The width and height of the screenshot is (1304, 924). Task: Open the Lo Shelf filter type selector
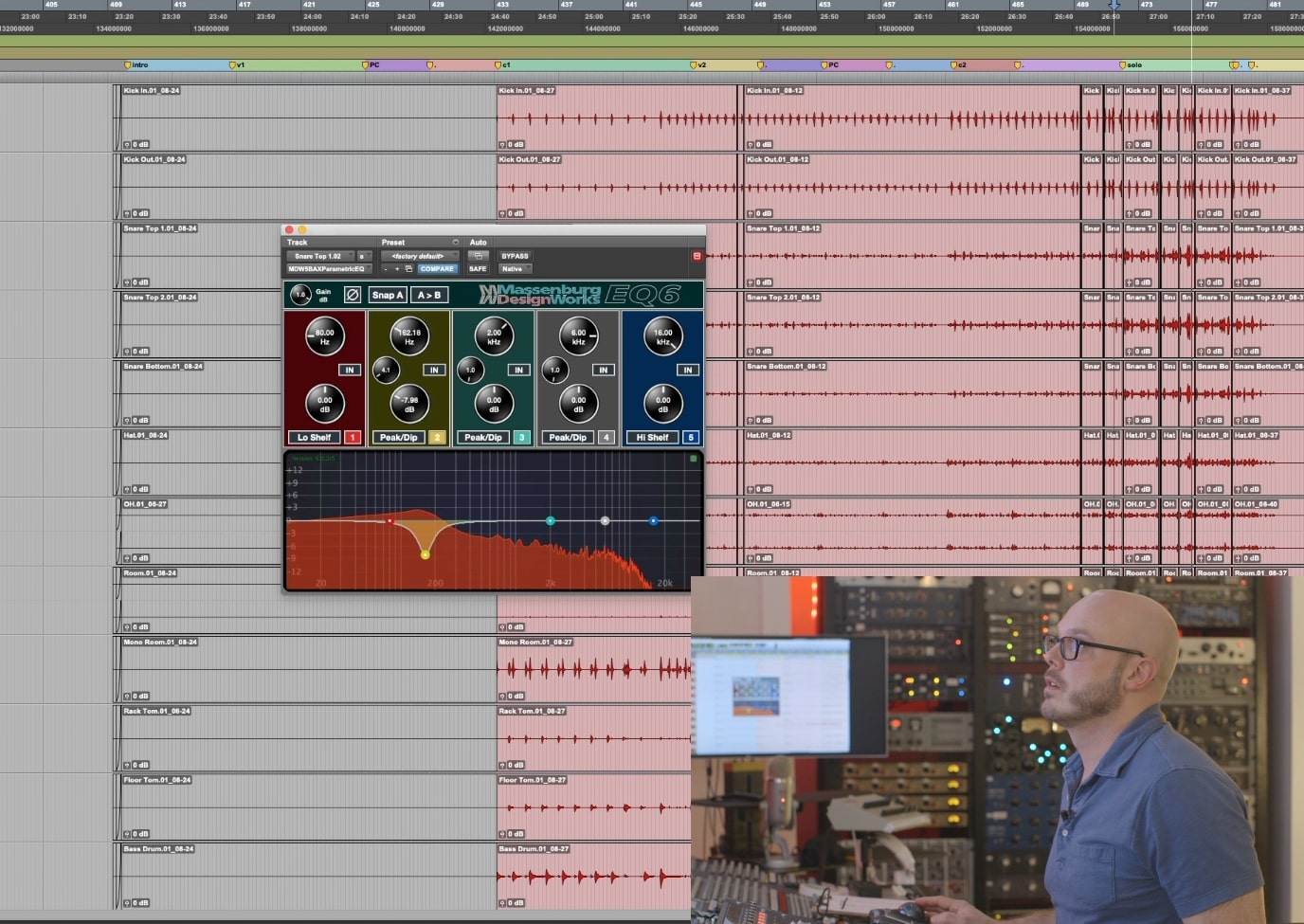point(314,437)
